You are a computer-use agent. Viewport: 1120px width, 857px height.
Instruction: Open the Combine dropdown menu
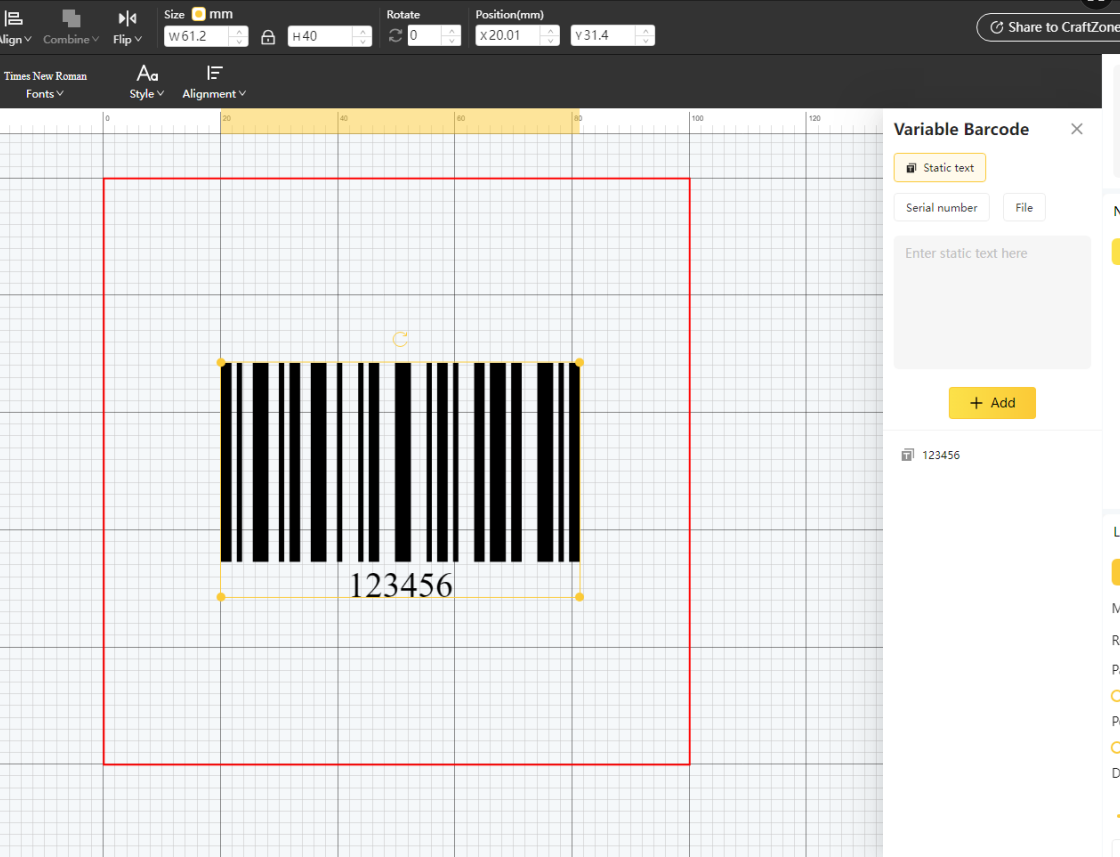click(71, 28)
